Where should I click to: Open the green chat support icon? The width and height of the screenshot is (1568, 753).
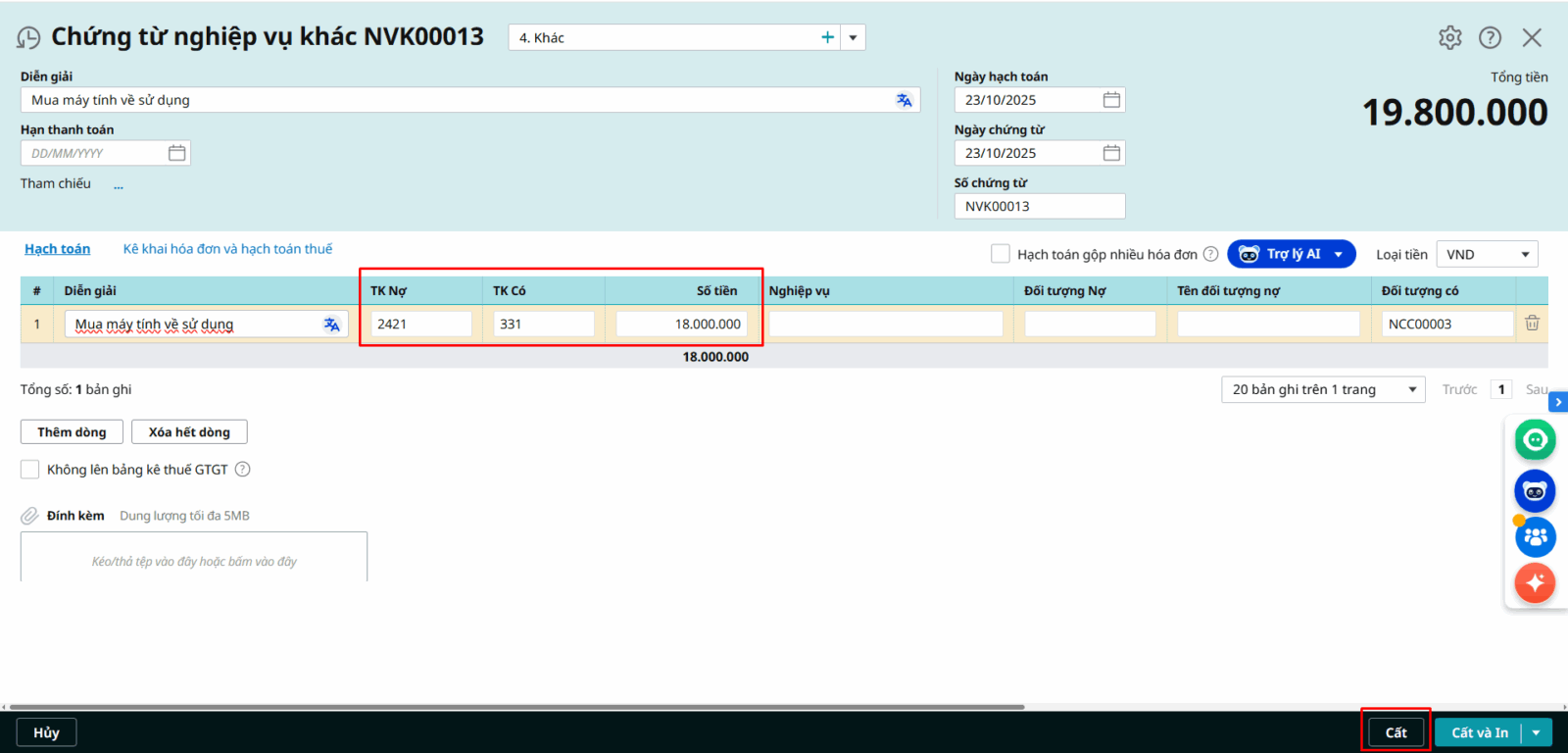pyautogui.click(x=1534, y=439)
